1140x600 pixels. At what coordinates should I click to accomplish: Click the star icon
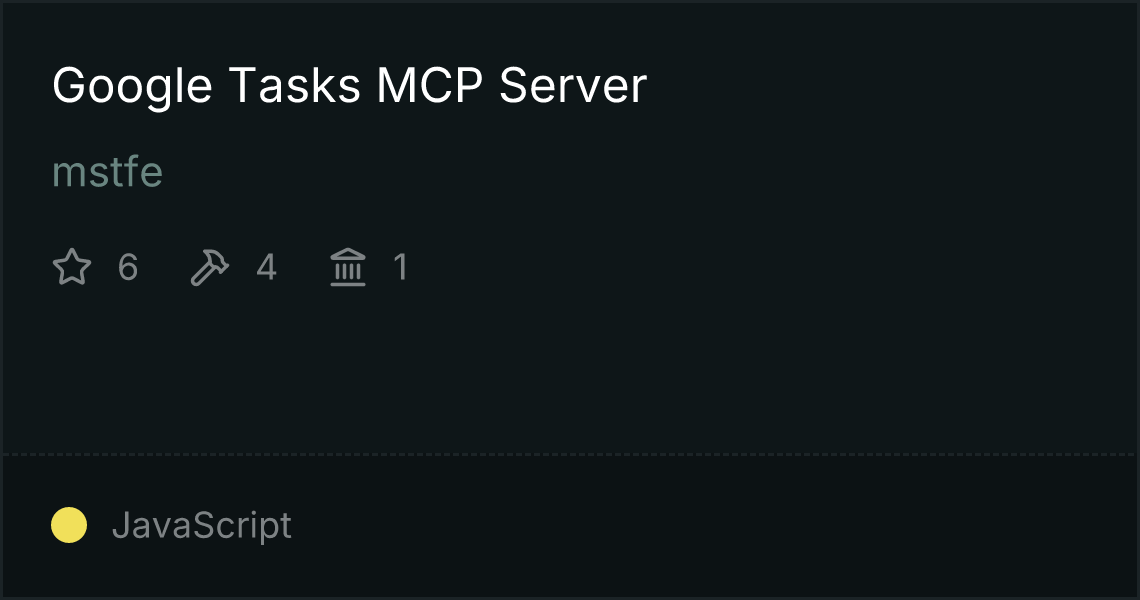72,267
